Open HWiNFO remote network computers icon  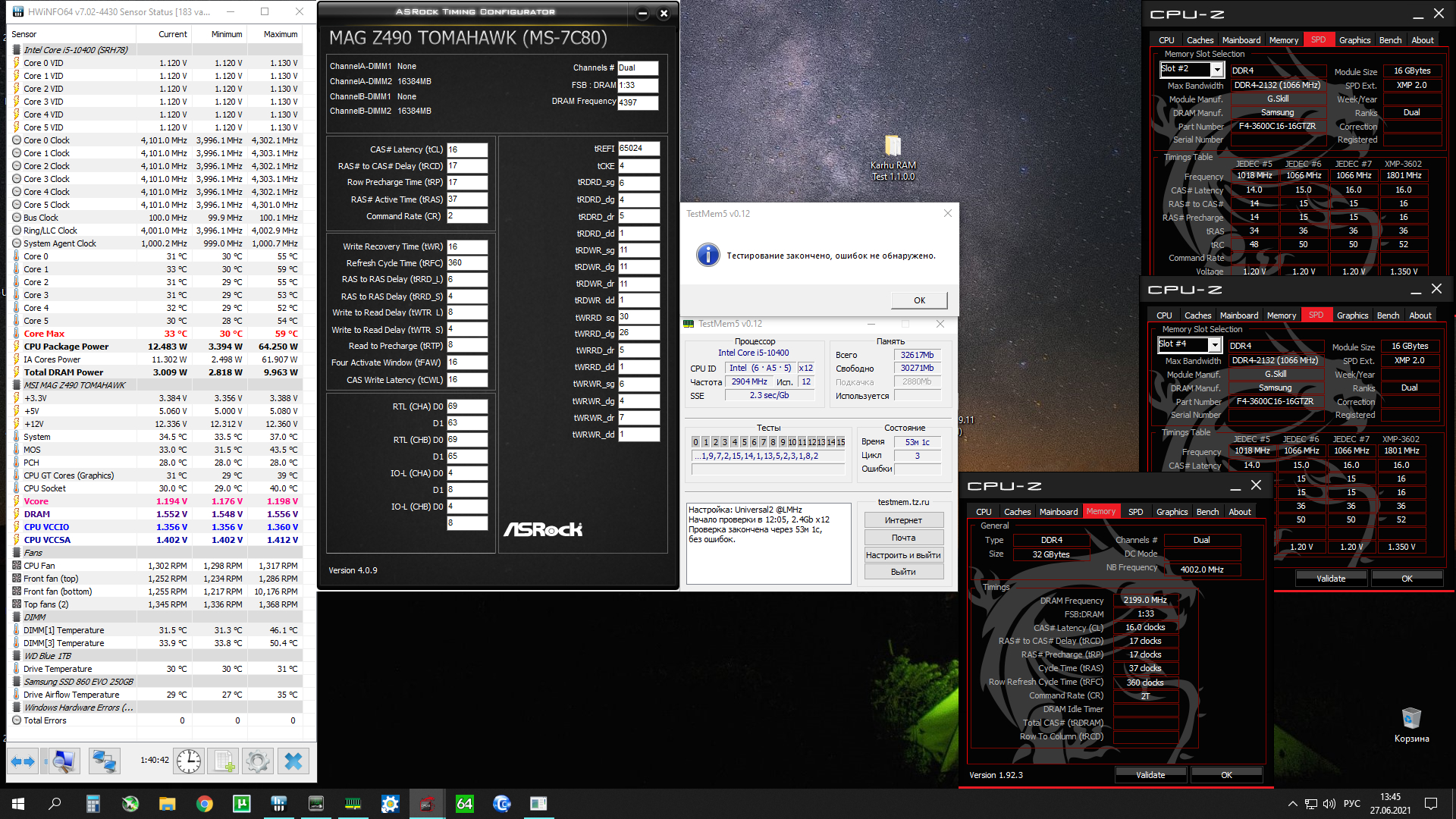click(x=104, y=761)
